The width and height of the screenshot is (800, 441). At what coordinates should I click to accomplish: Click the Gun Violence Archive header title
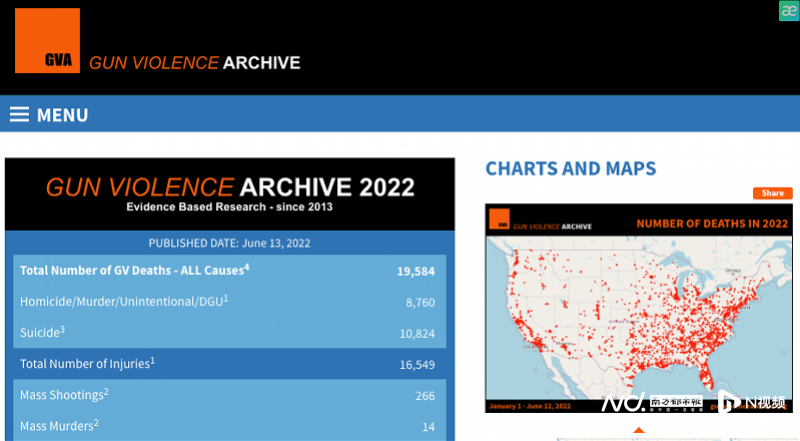click(x=194, y=63)
